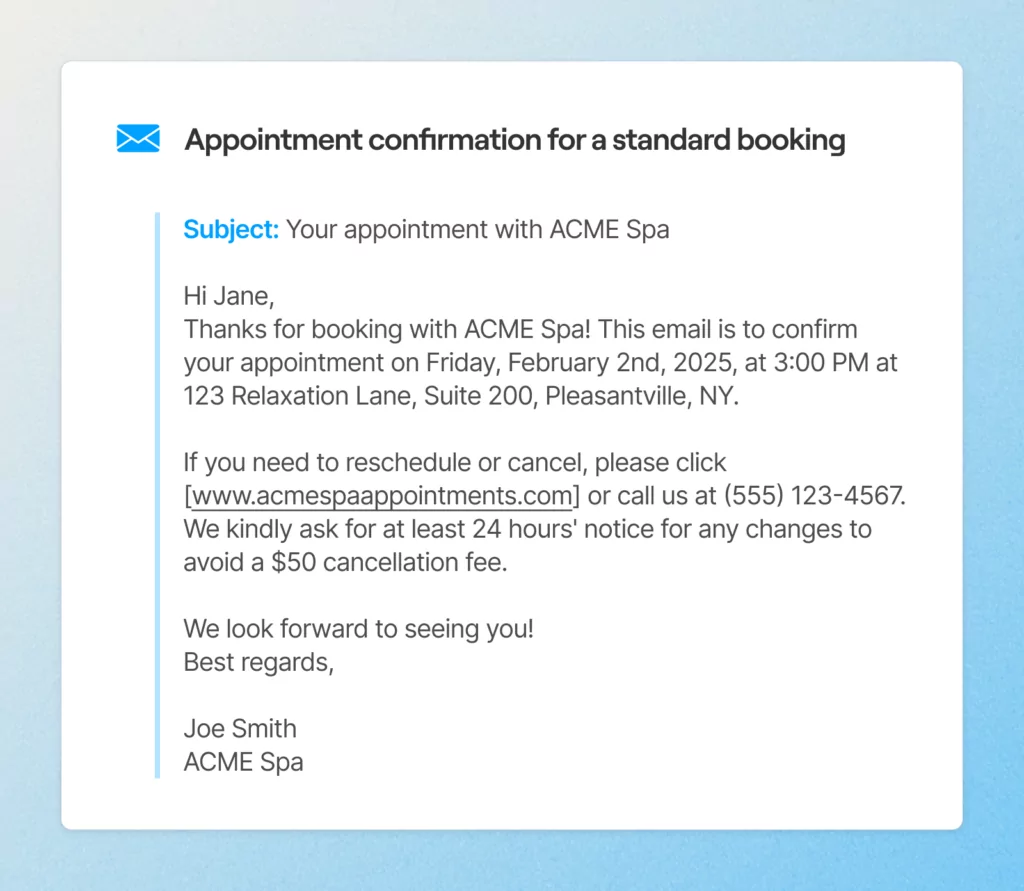Click the blue "Subject:" label
The image size is (1024, 891).
pyautogui.click(x=231, y=229)
